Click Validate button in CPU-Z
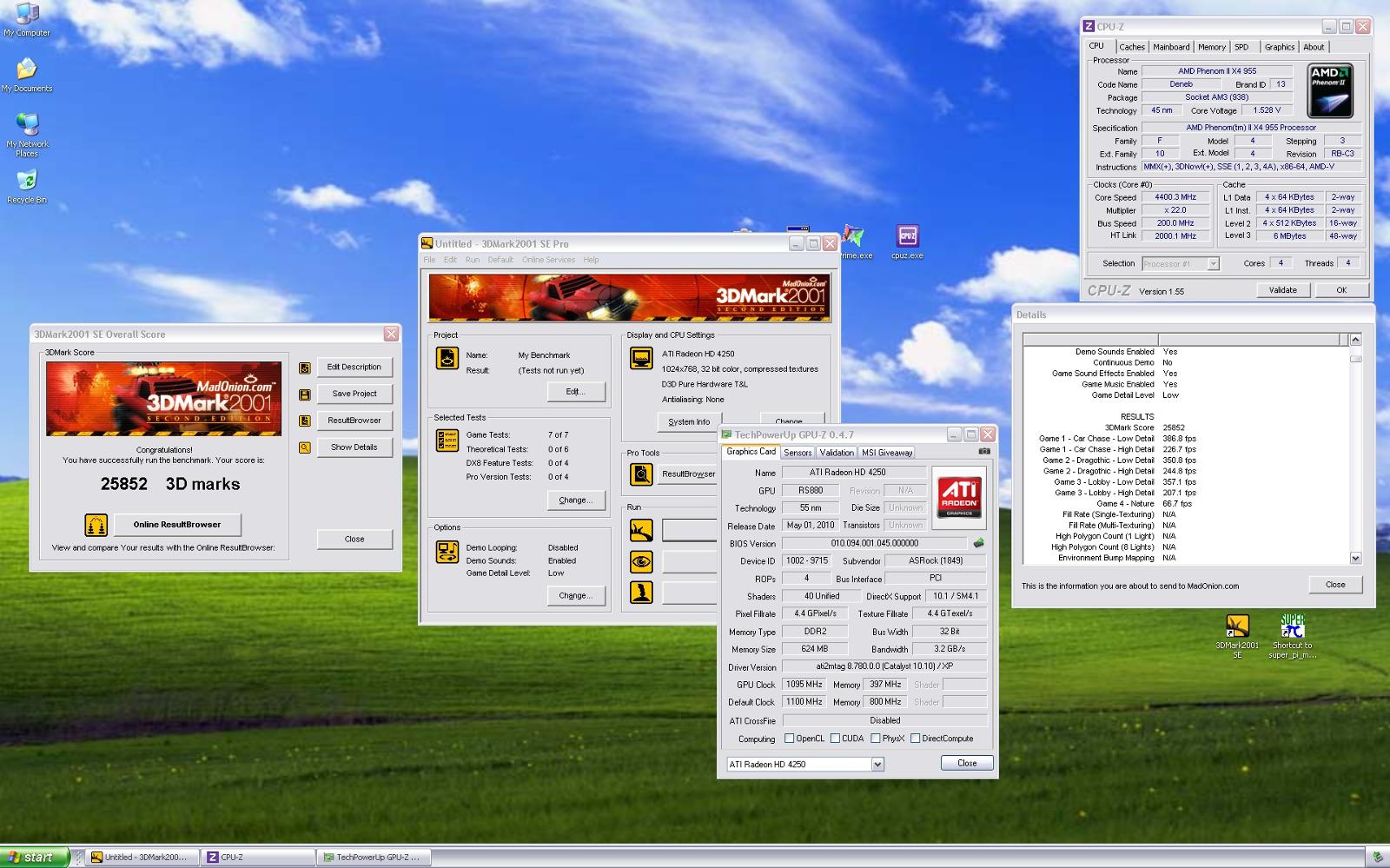 (1283, 290)
